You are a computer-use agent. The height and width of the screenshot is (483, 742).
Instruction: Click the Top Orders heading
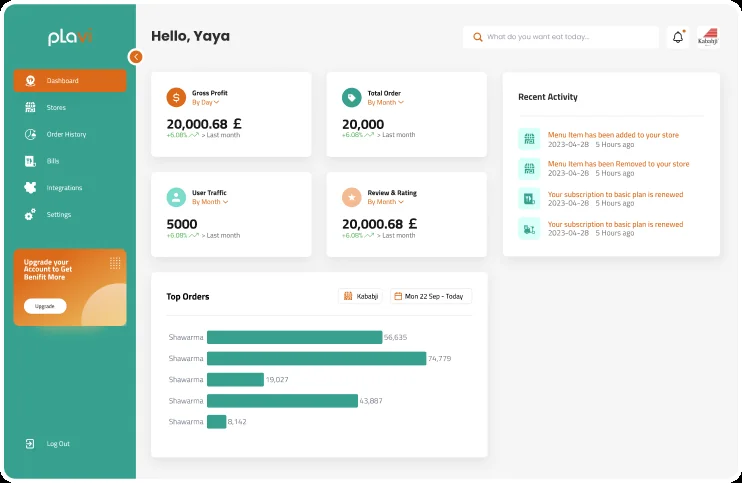tap(187, 297)
